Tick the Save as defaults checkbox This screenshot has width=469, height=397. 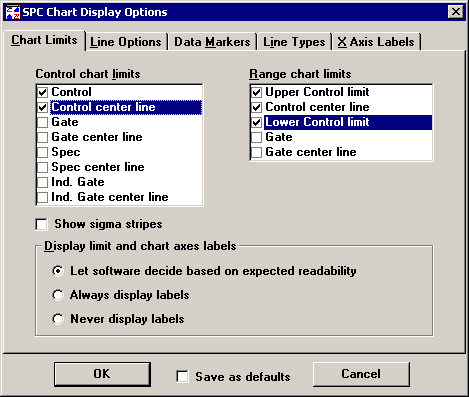tap(182, 377)
